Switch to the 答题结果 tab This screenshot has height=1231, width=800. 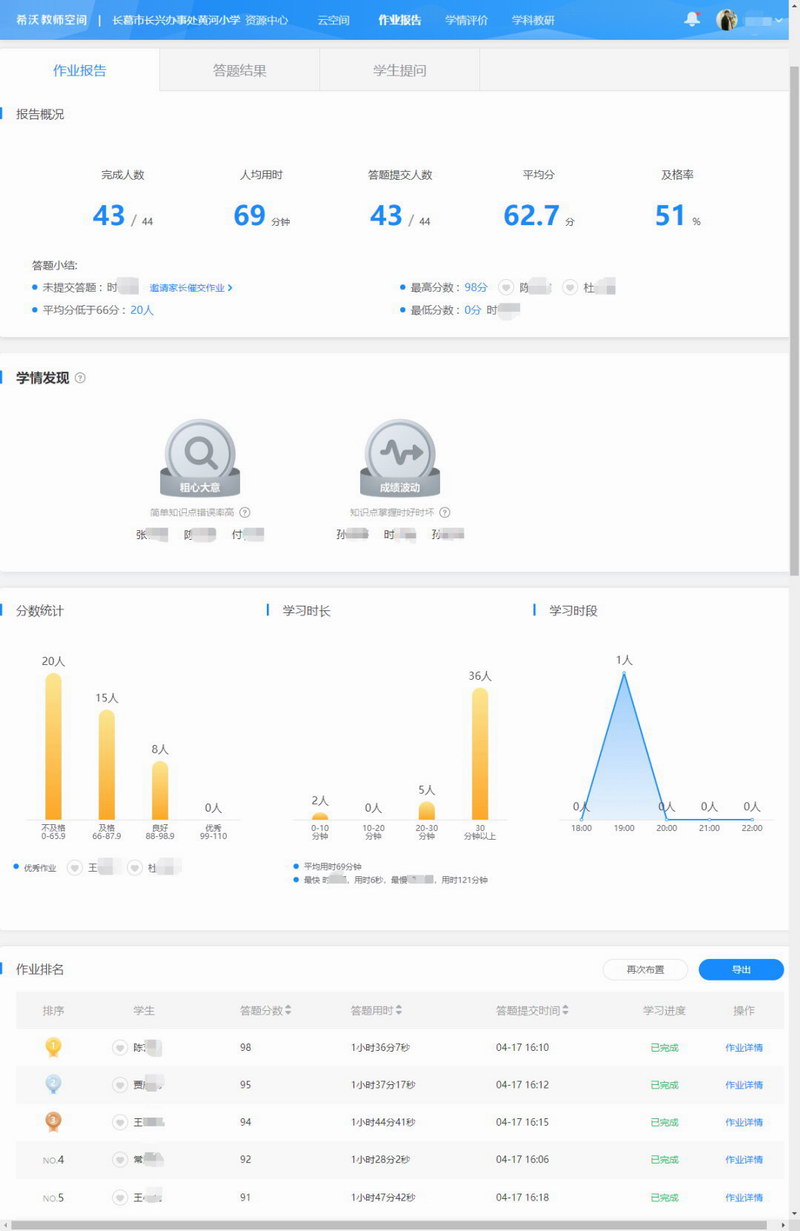239,71
